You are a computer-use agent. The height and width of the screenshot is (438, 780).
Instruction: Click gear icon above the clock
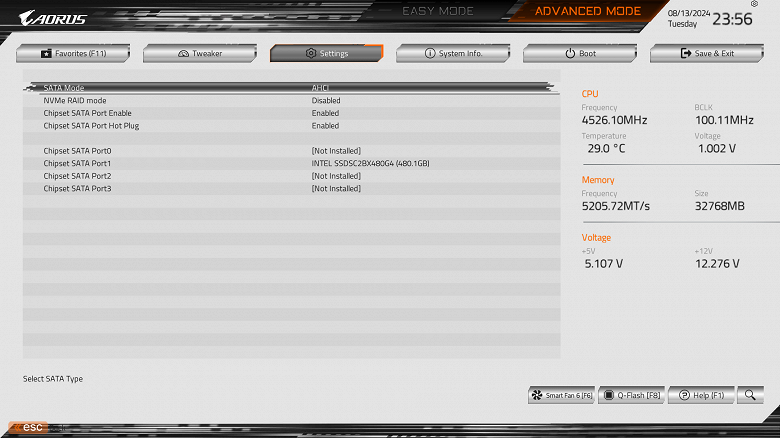click(754, 4)
